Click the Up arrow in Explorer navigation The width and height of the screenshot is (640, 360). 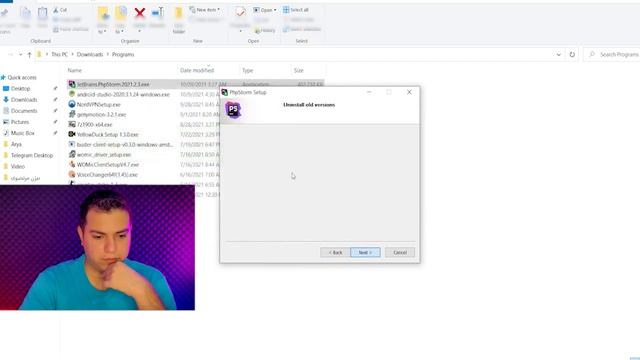(x=29, y=55)
